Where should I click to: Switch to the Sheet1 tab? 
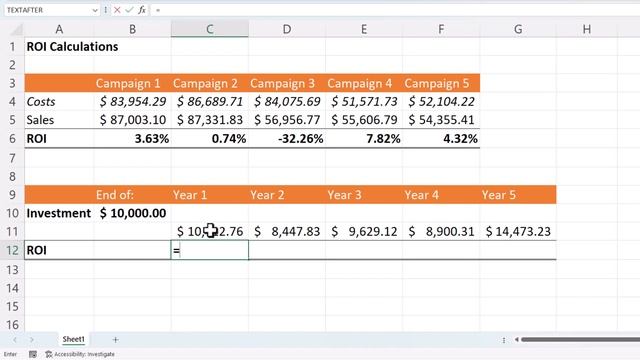click(73, 339)
